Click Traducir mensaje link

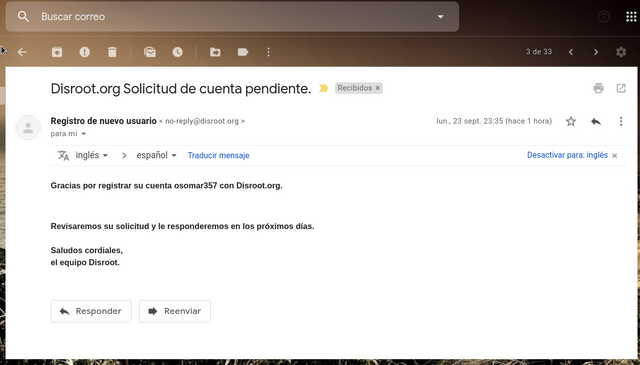(x=218, y=156)
